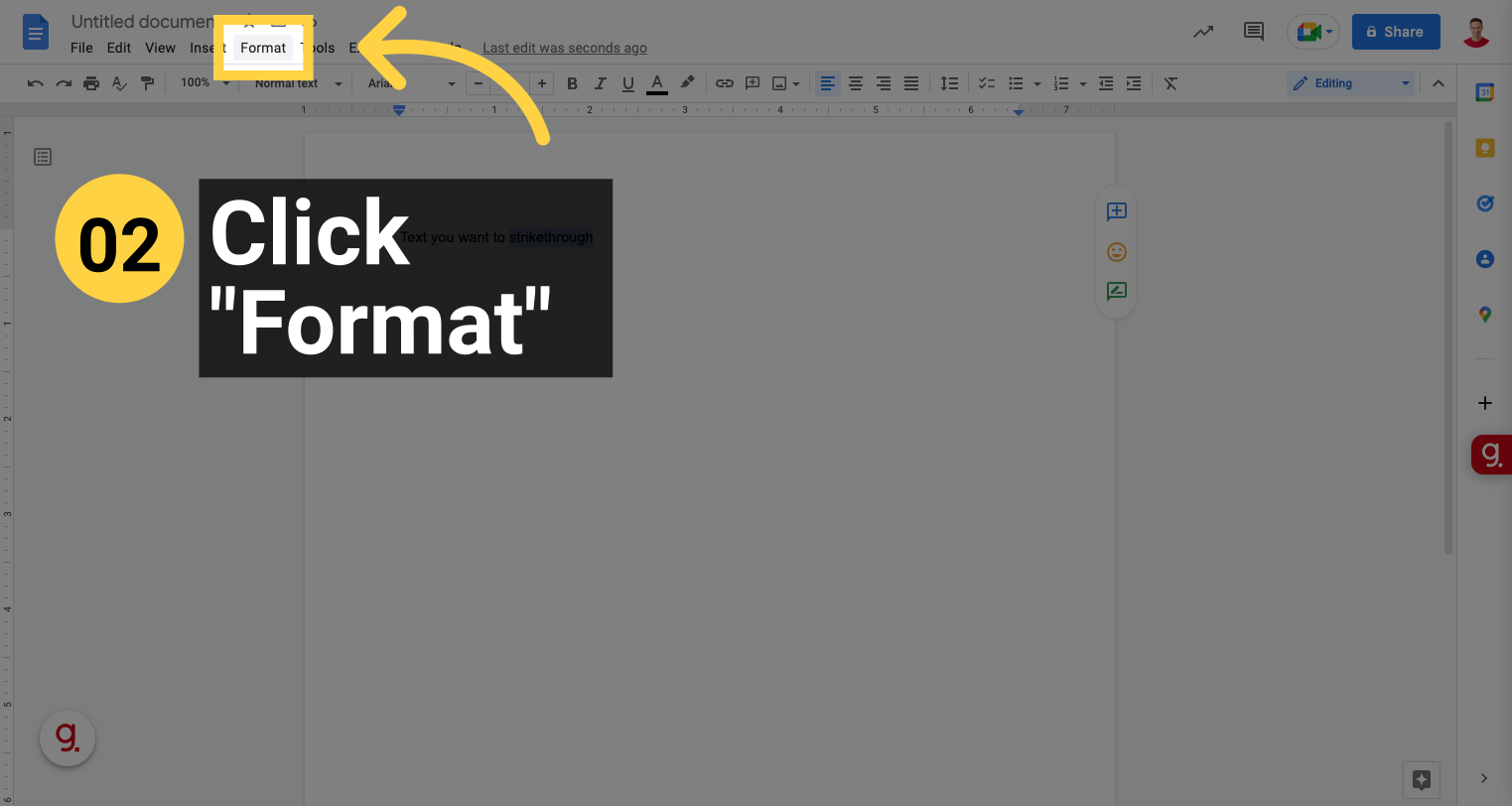This screenshot has height=806, width=1512.
Task: Collapse side panel with bottom chevron
Action: coord(1484,778)
